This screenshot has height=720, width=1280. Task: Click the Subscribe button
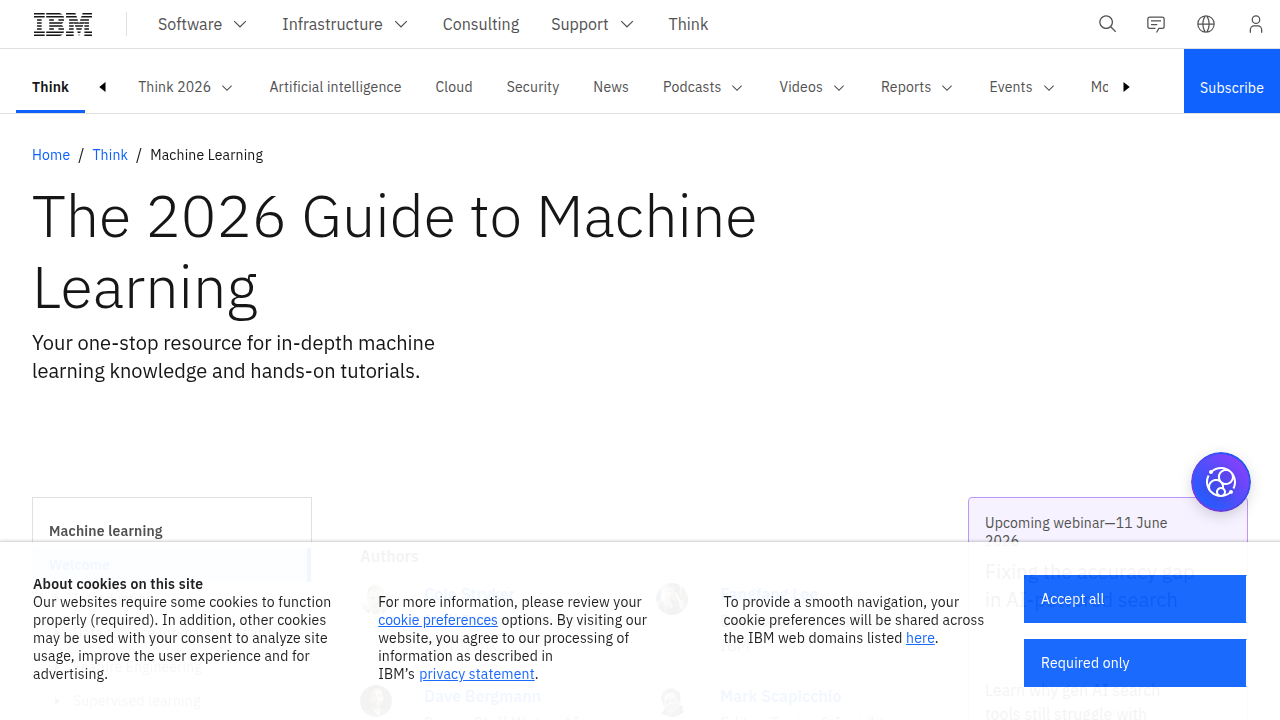(x=1232, y=81)
